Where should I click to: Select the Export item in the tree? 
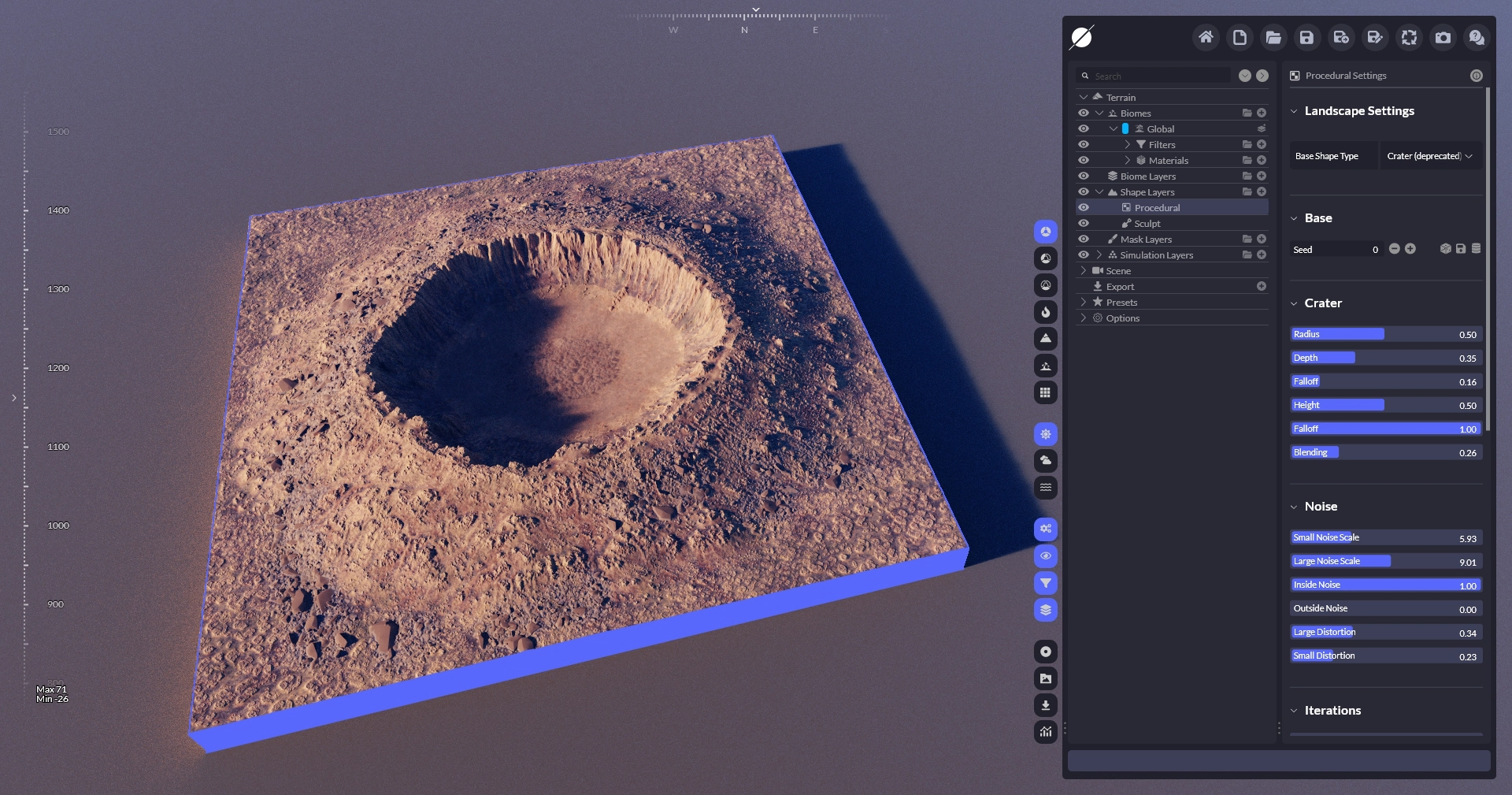click(1120, 287)
